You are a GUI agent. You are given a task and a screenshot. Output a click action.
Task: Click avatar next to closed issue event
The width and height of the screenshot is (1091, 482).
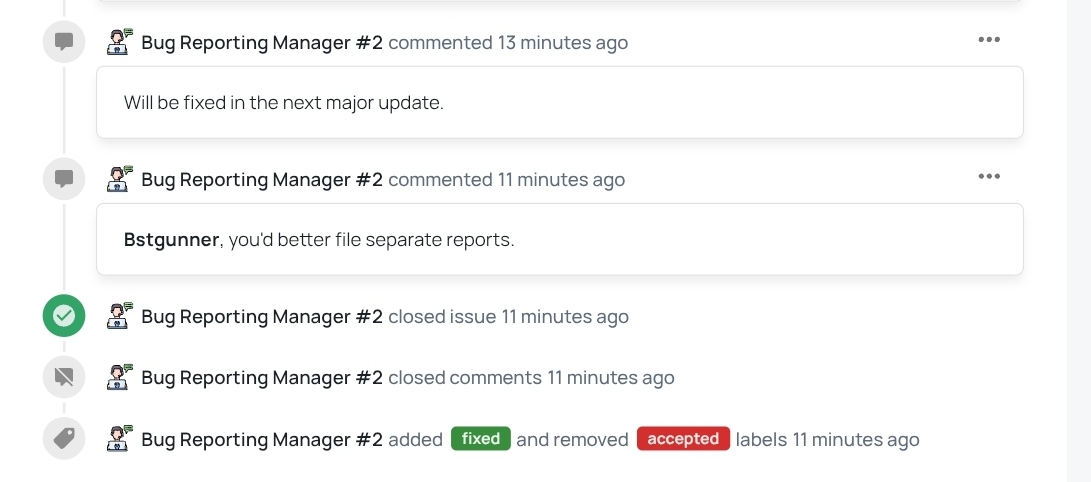120,316
